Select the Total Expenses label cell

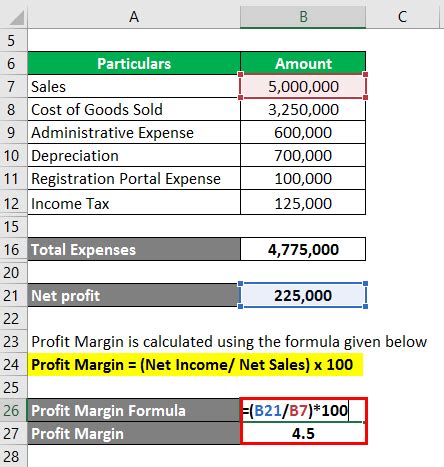pos(134,249)
